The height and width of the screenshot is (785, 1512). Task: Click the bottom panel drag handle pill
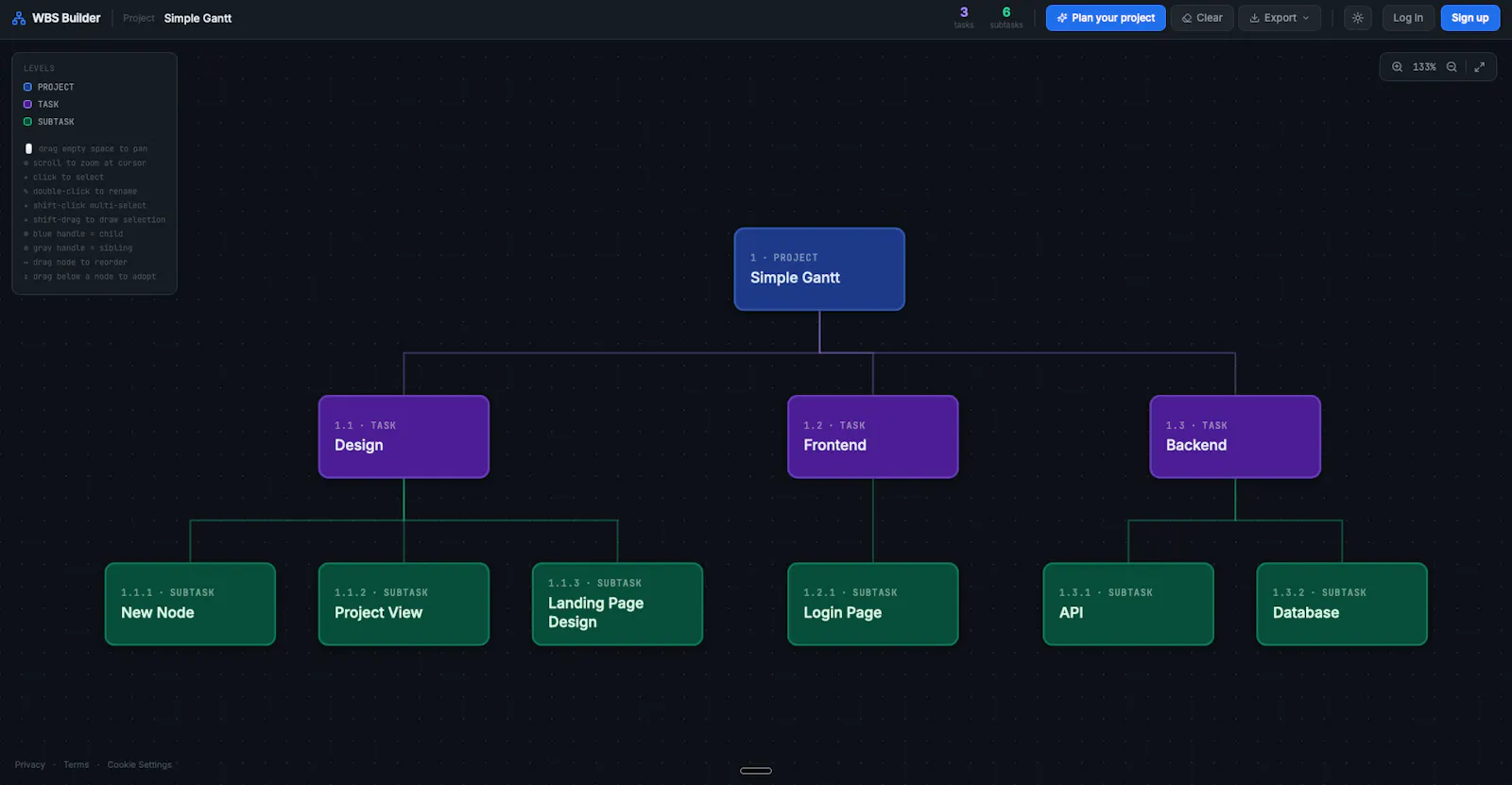[x=756, y=771]
